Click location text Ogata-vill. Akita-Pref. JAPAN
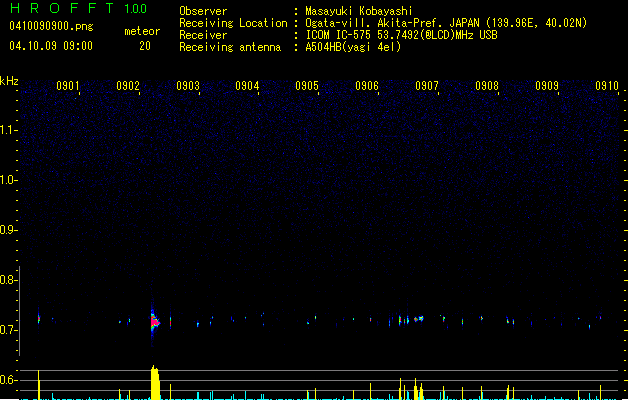Screen dimensions: 629x400 click(392, 23)
